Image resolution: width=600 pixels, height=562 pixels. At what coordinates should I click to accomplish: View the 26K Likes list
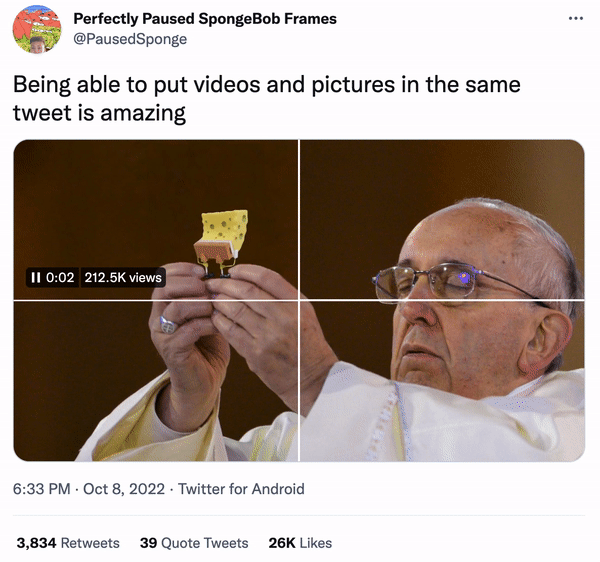(300, 543)
